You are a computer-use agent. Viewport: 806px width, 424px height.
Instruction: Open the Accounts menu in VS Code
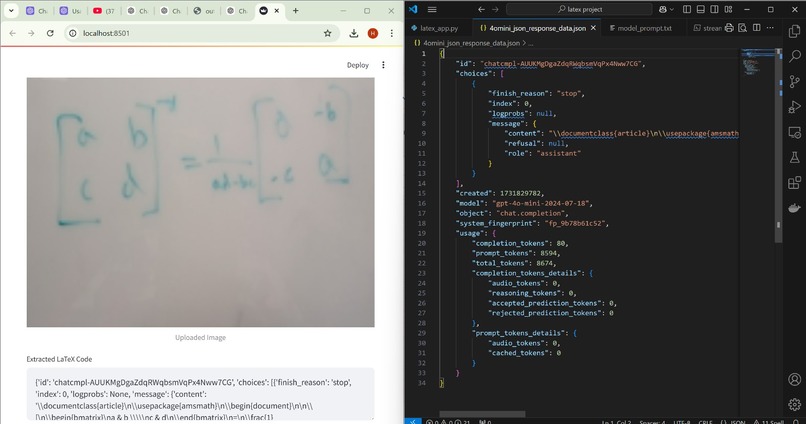click(x=794, y=379)
